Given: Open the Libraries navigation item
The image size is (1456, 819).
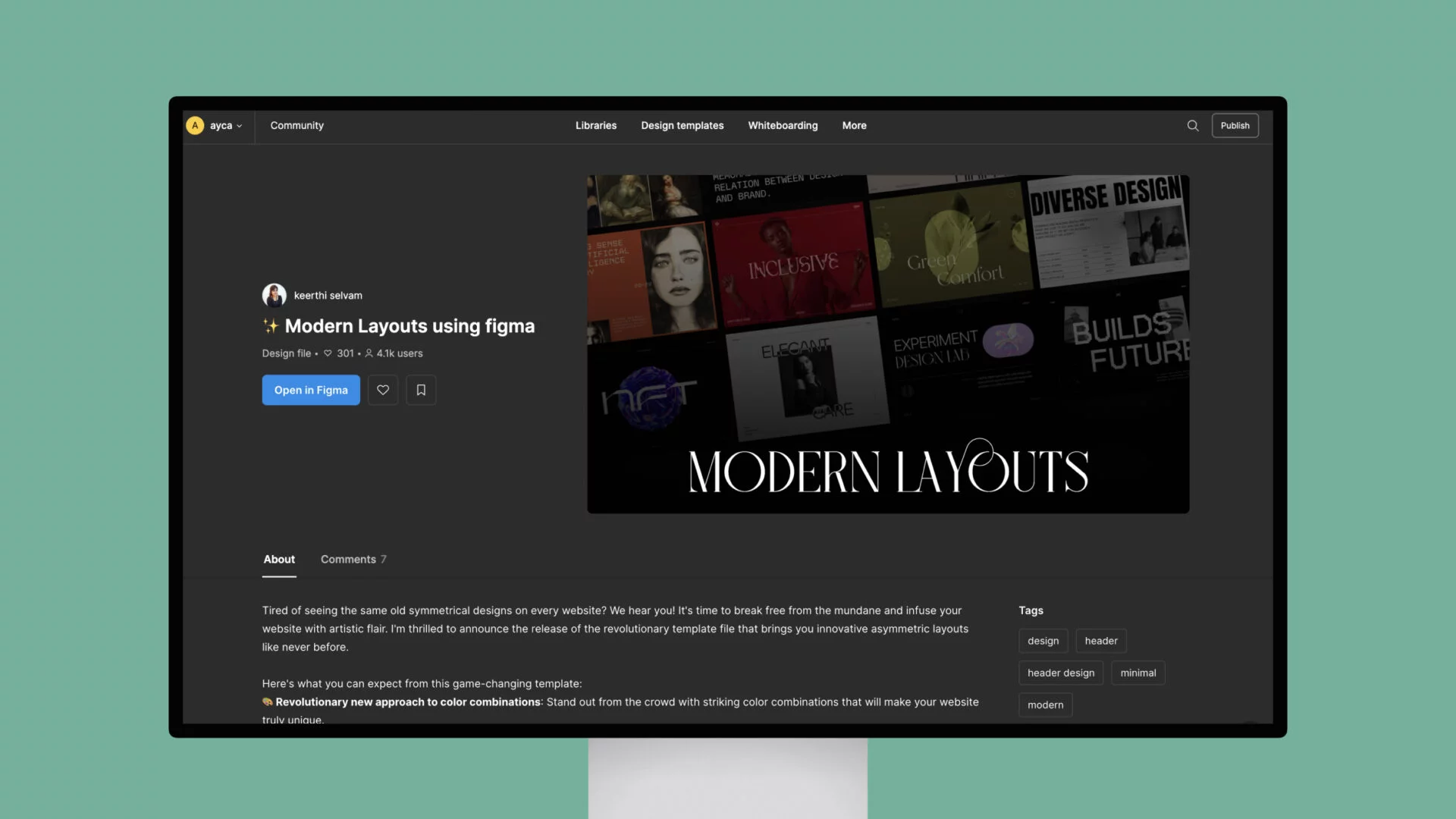Looking at the screenshot, I should [596, 125].
